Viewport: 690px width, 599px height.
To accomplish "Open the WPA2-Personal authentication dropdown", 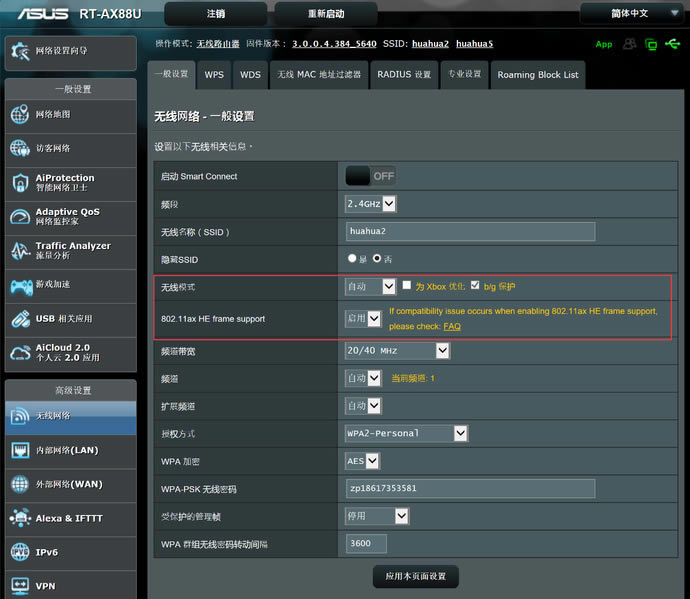I will tap(406, 433).
